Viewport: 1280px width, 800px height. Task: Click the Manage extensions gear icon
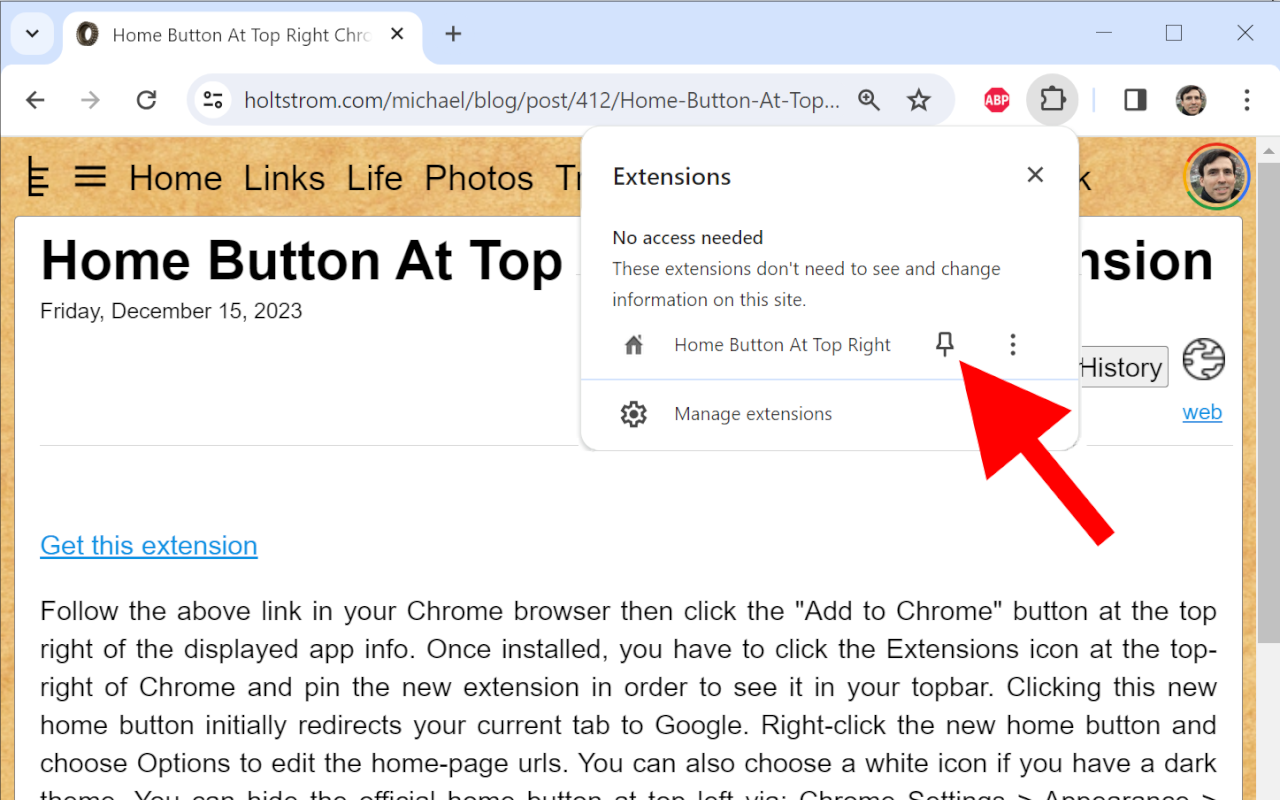[634, 414]
